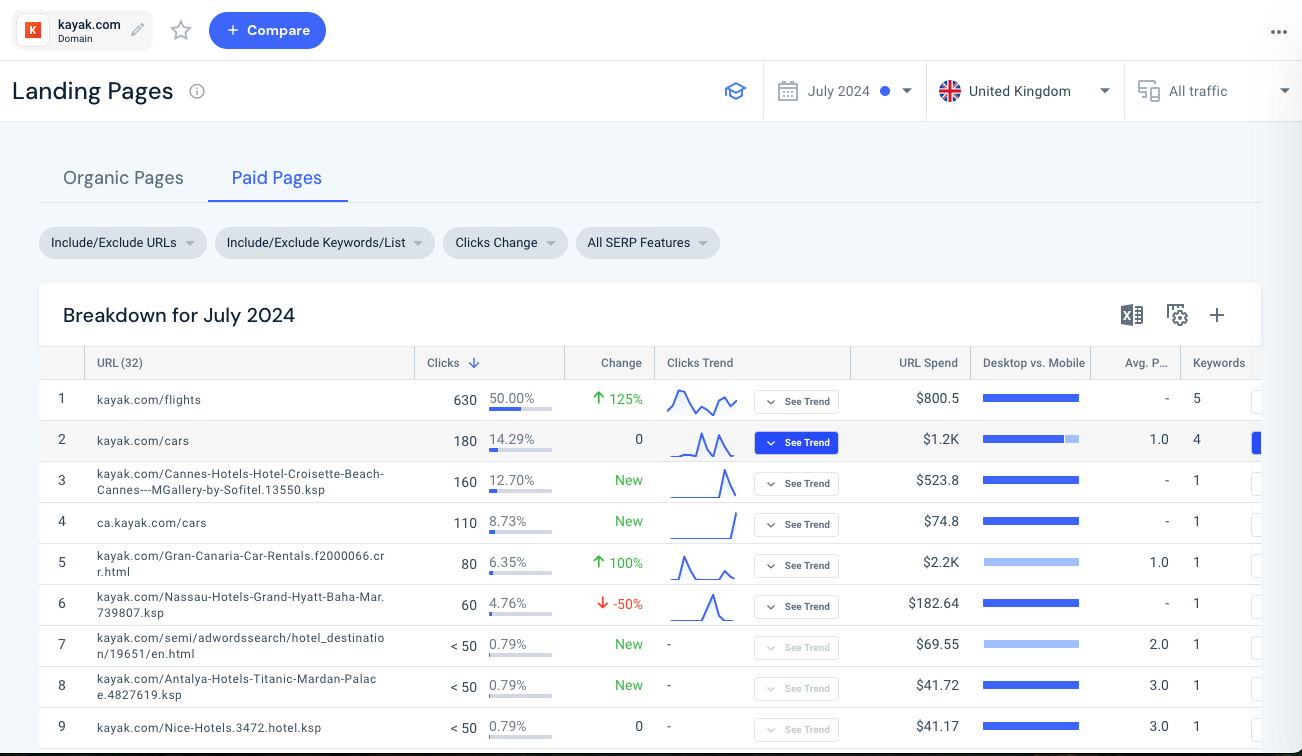
Task: Select the Paid Pages tab
Action: coord(277,178)
